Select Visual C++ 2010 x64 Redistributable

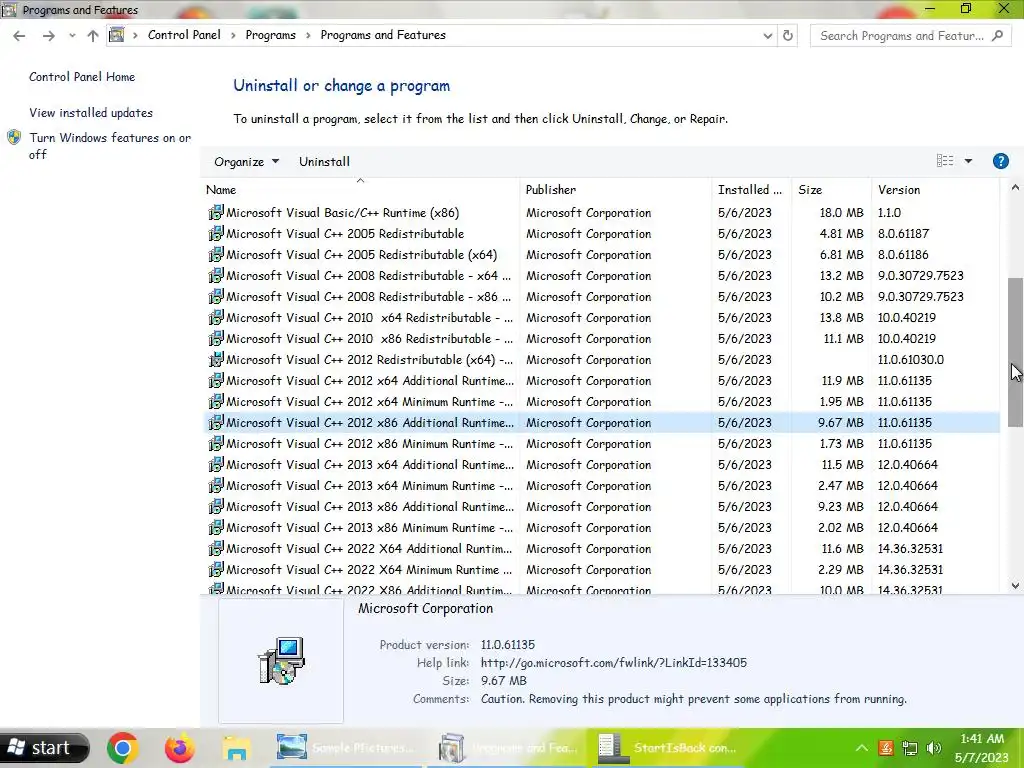601,318
